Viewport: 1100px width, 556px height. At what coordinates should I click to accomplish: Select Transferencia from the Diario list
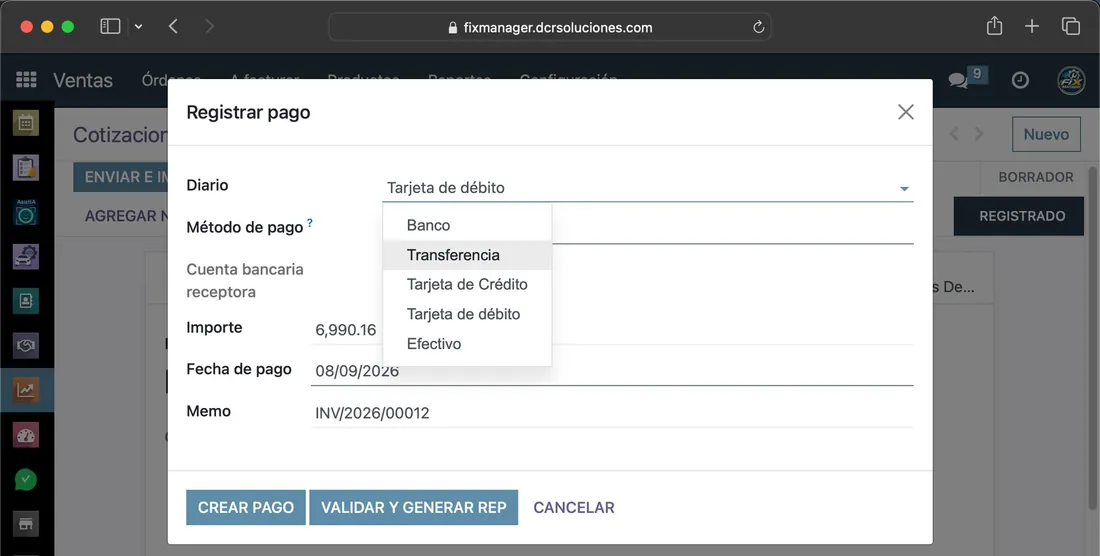(467, 255)
